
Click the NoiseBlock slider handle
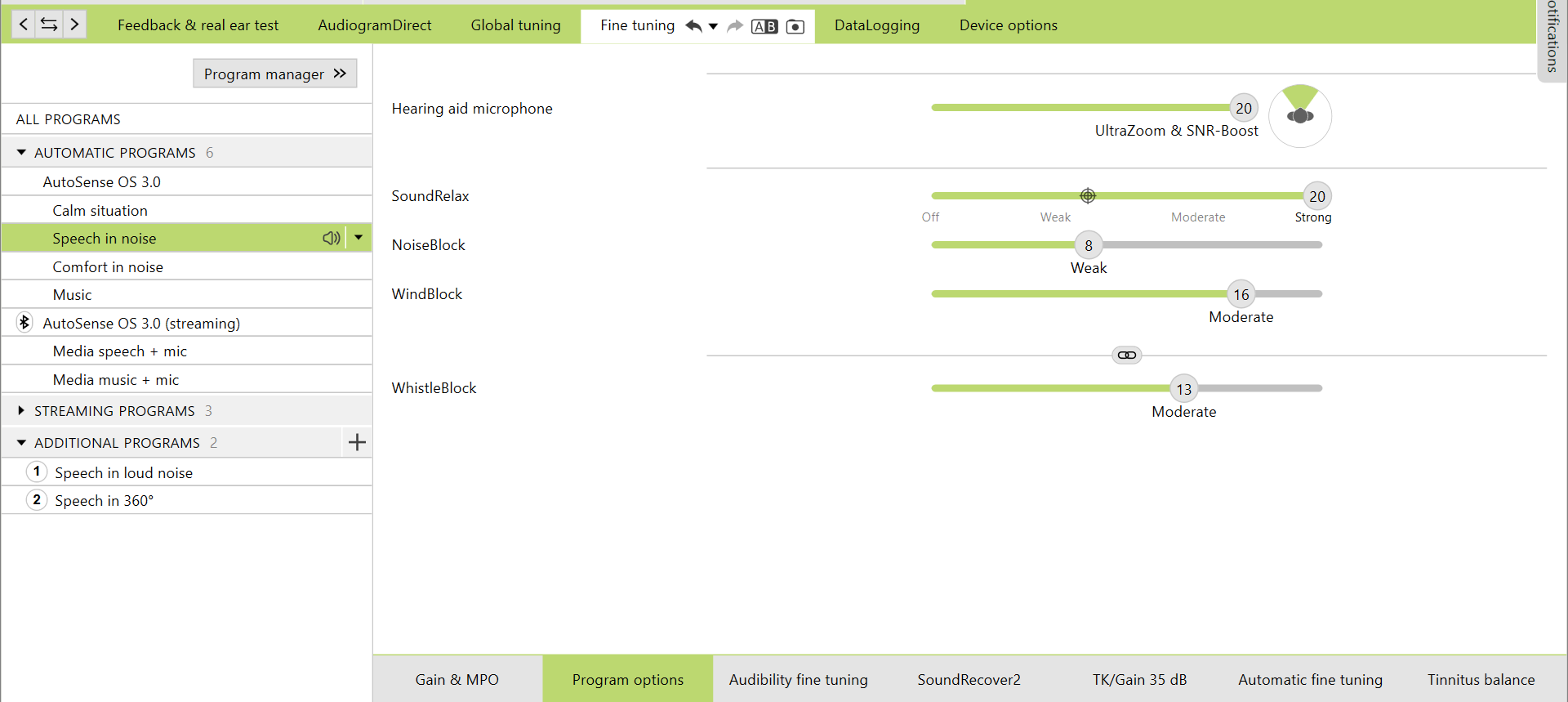(1088, 245)
